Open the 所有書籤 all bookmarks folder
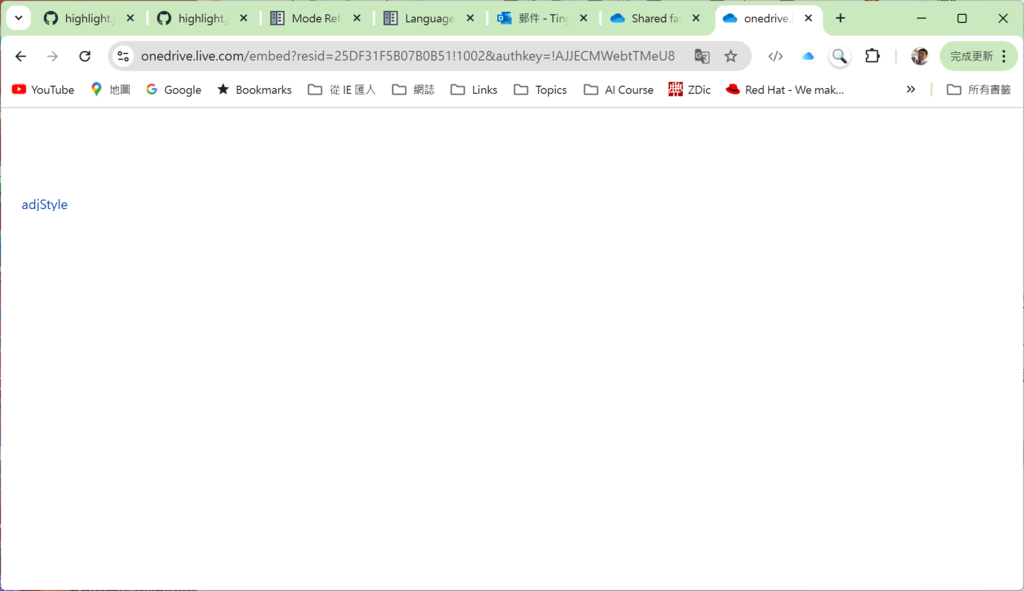The width and height of the screenshot is (1024, 591). point(979,89)
